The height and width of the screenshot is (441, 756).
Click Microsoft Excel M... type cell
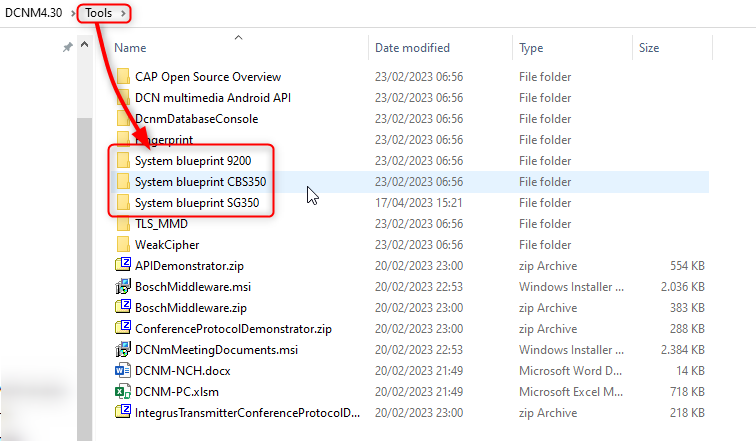coord(571,392)
